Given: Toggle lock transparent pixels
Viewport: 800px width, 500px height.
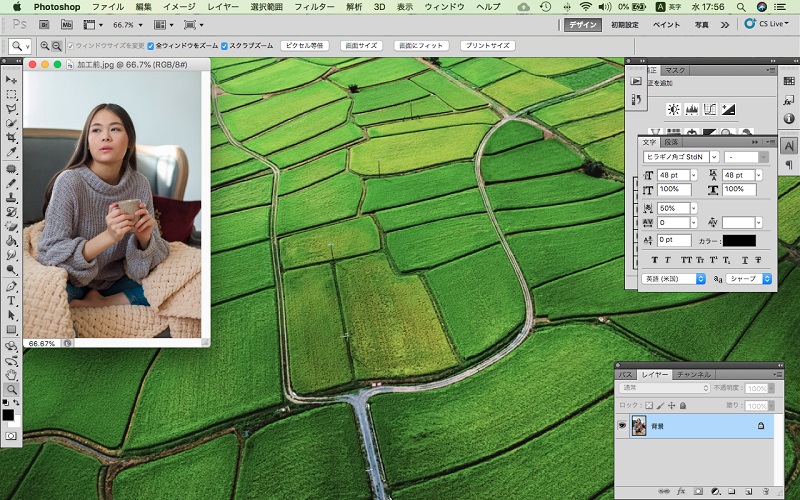Looking at the screenshot, I should click(x=648, y=406).
